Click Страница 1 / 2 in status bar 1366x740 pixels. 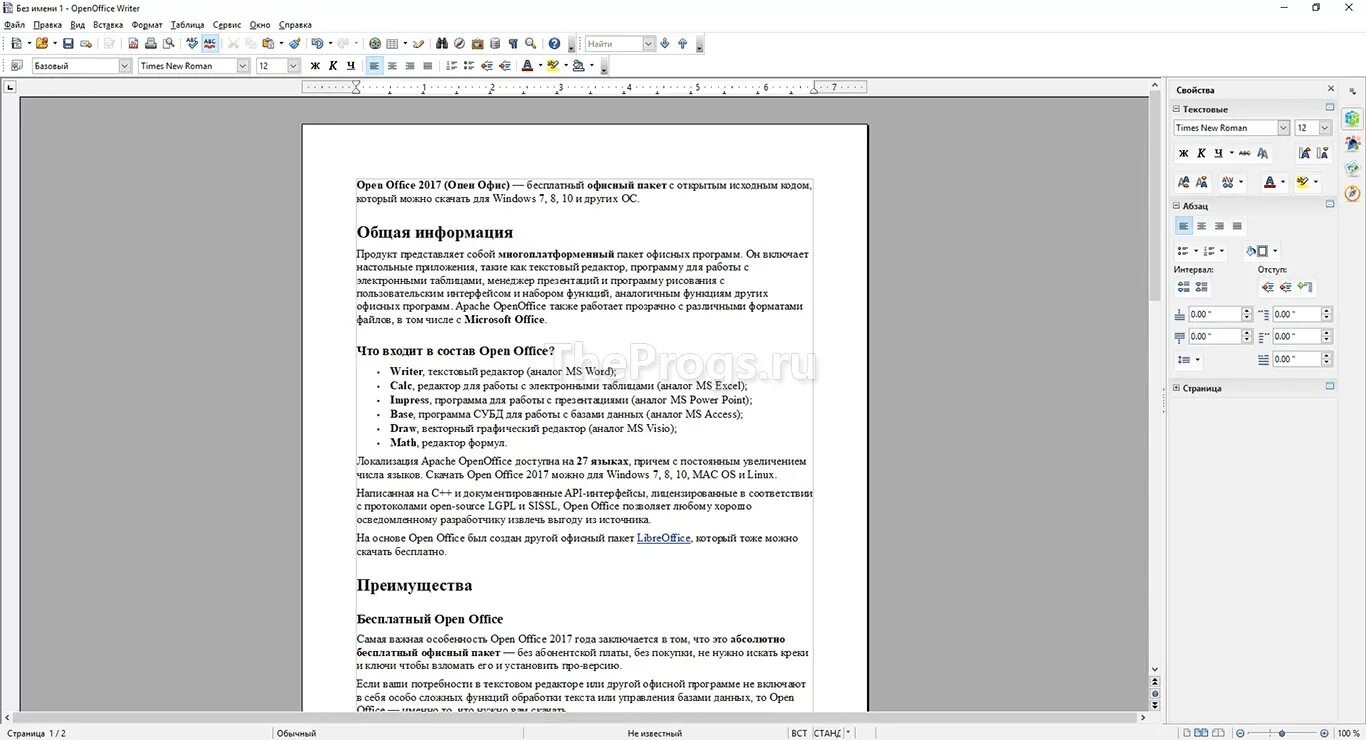pyautogui.click(x=37, y=733)
